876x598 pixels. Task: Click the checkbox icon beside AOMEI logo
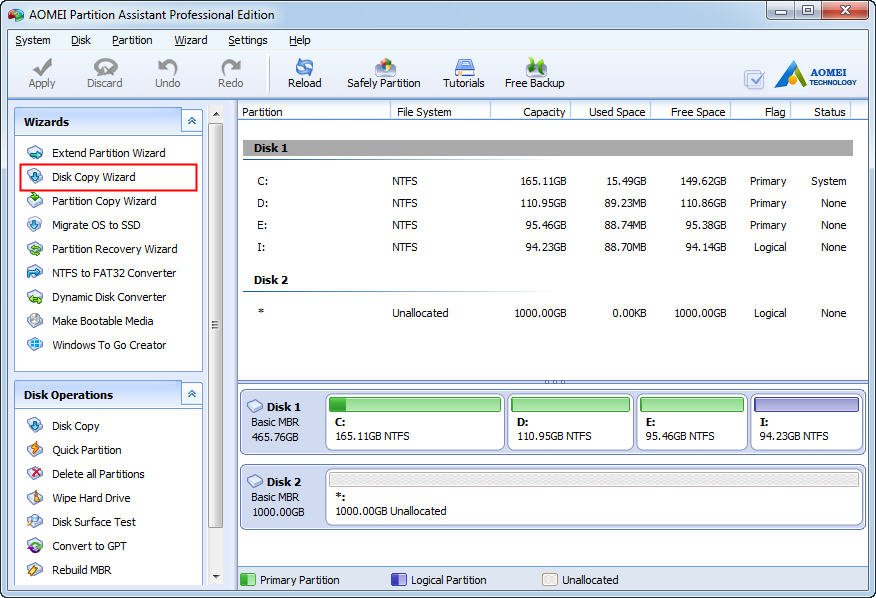coord(754,79)
